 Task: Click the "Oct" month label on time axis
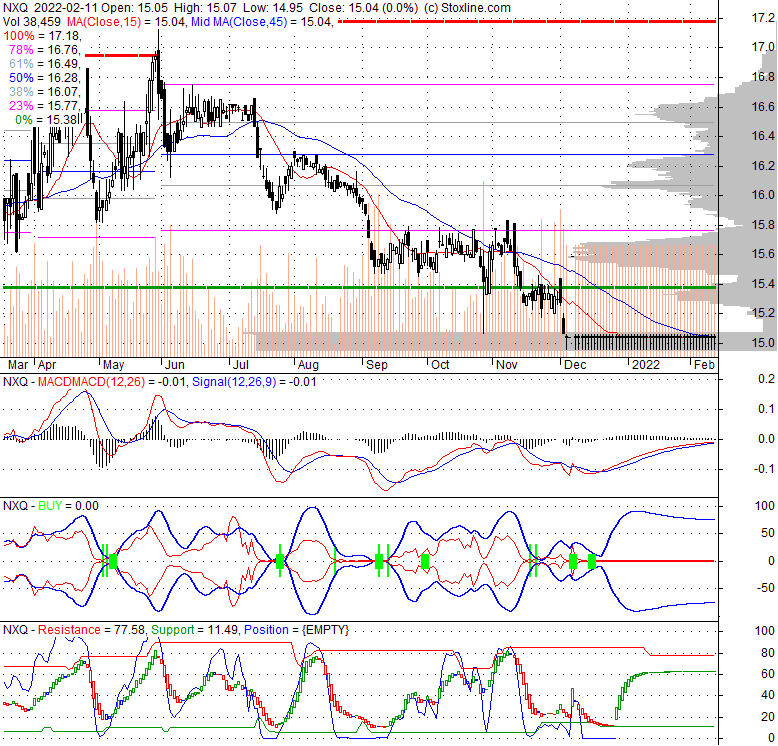pos(440,365)
